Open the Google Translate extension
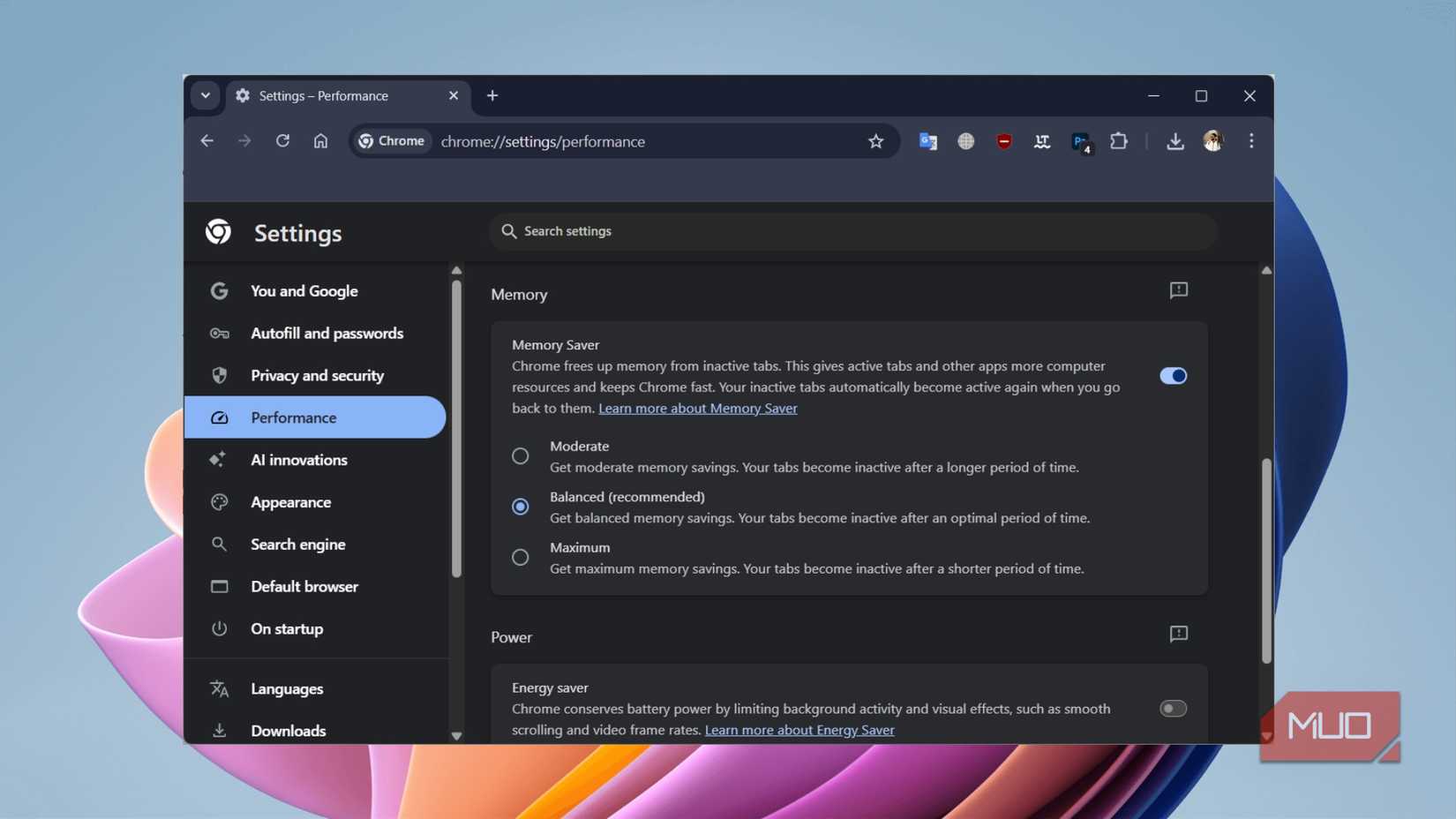Viewport: 1456px width, 819px height. (x=927, y=141)
